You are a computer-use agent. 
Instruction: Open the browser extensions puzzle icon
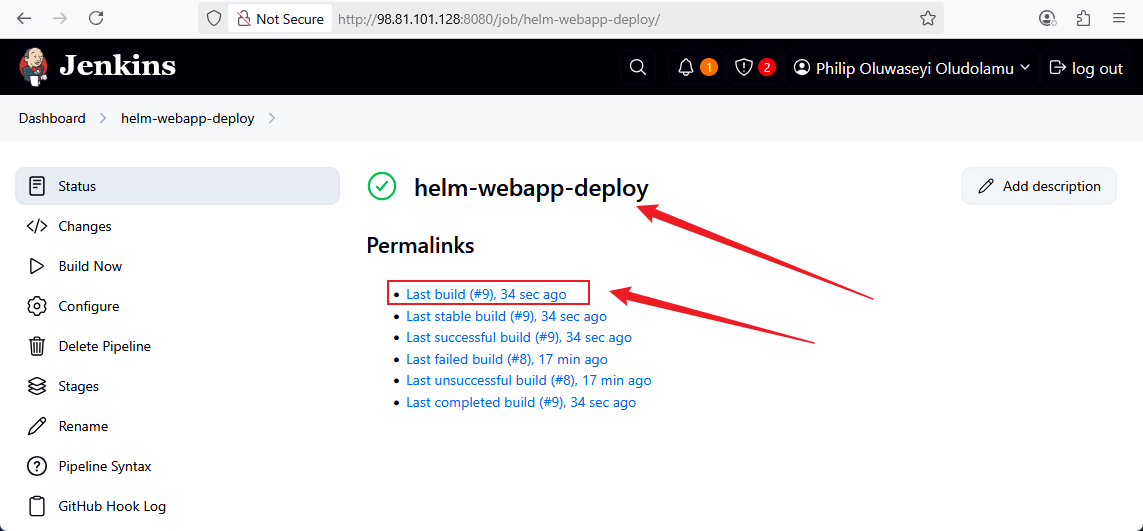pyautogui.click(x=1083, y=19)
